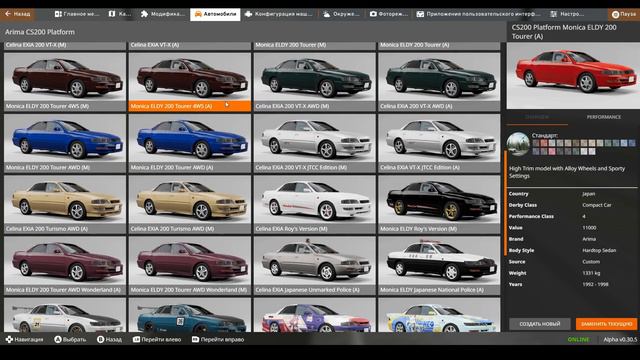Click the Пауза button
640x360 pixels.
[624, 14]
